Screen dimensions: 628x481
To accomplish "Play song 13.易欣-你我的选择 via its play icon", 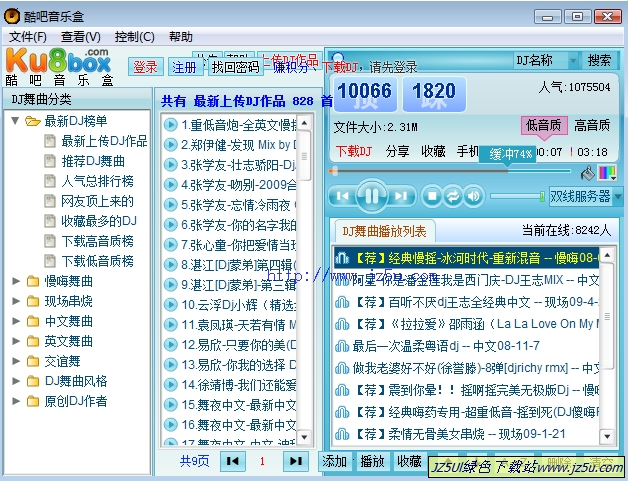I will click(171, 364).
